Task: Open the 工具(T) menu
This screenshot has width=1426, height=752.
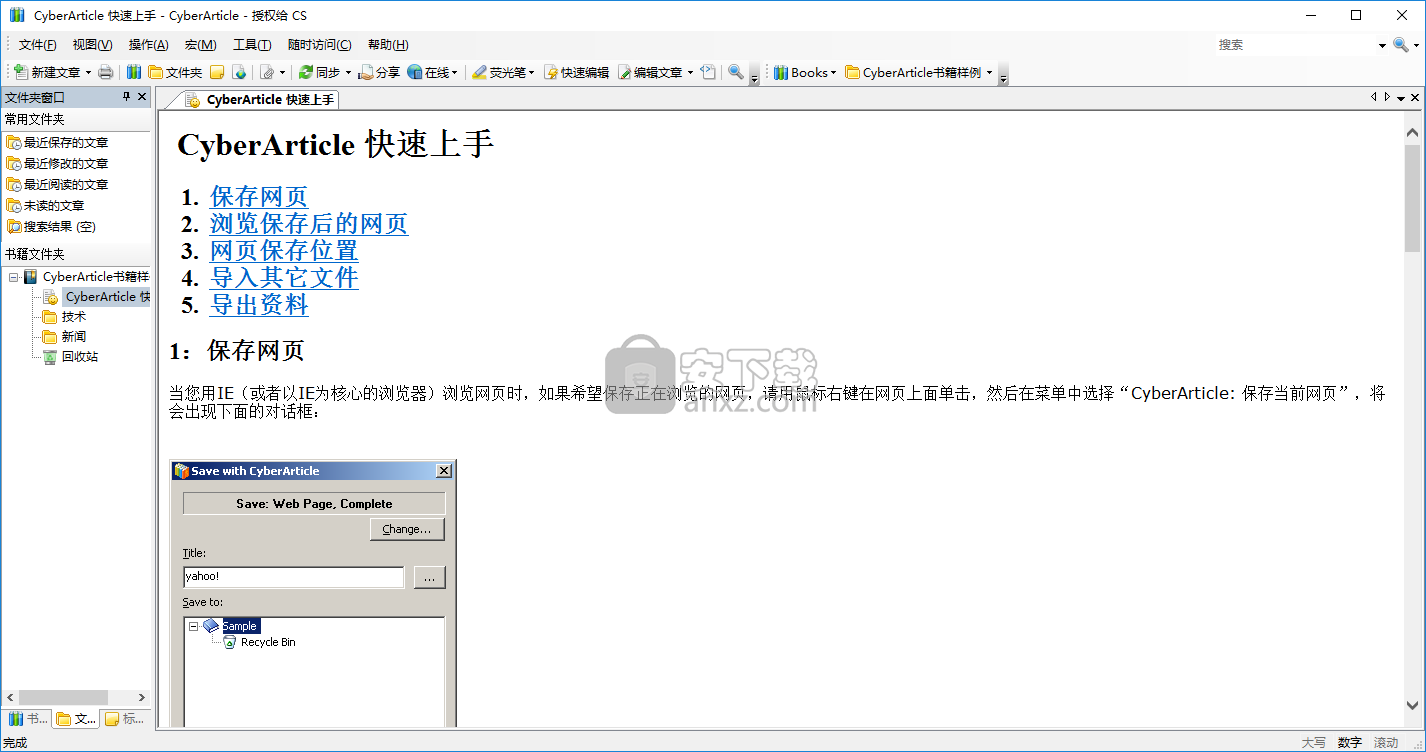Action: [x=252, y=44]
